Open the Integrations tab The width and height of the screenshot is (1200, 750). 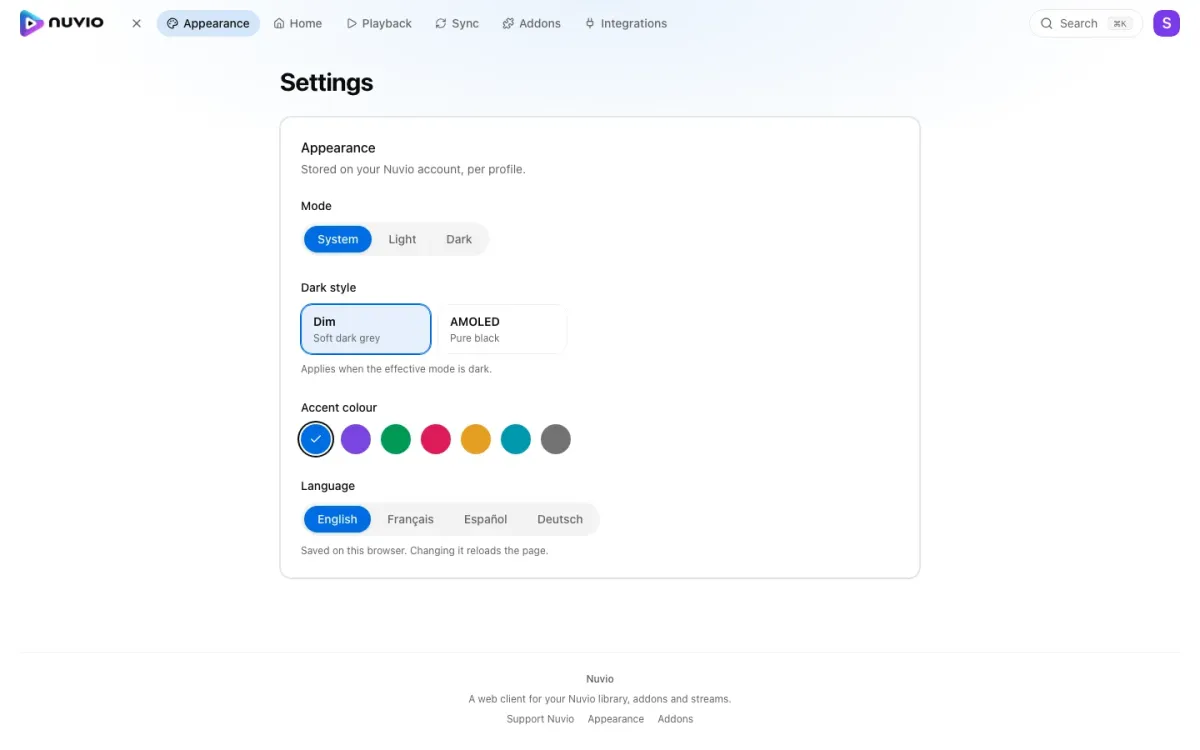pyautogui.click(x=626, y=23)
